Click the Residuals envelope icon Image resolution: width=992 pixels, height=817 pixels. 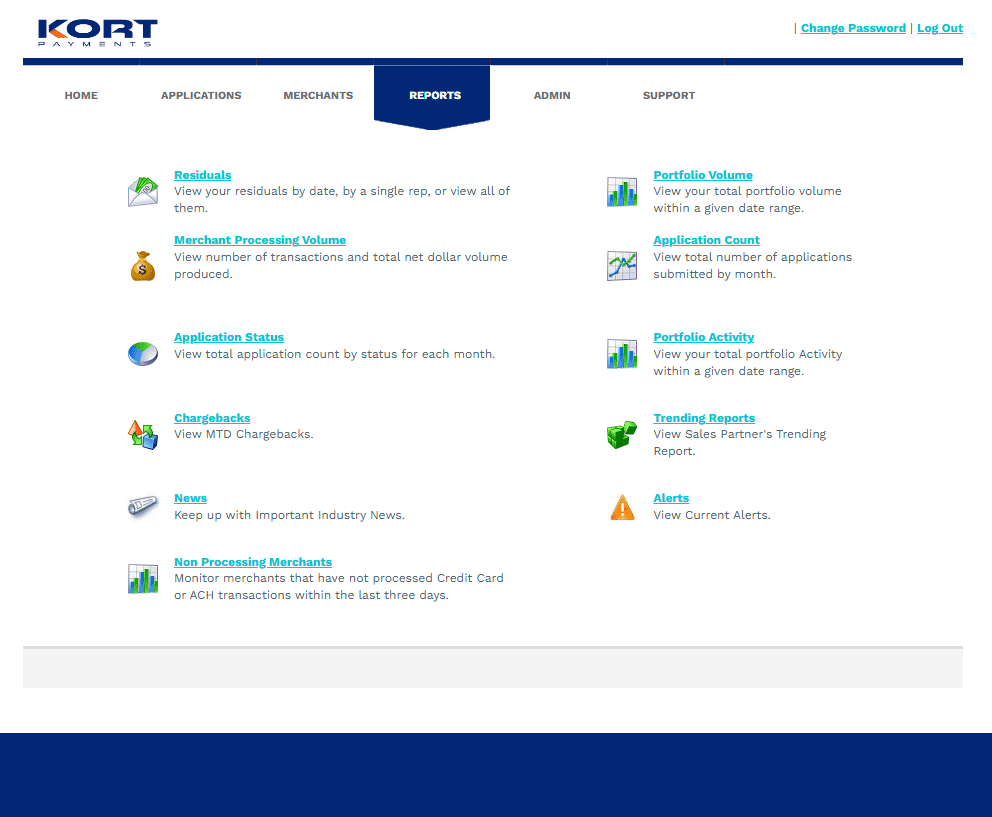(x=142, y=190)
